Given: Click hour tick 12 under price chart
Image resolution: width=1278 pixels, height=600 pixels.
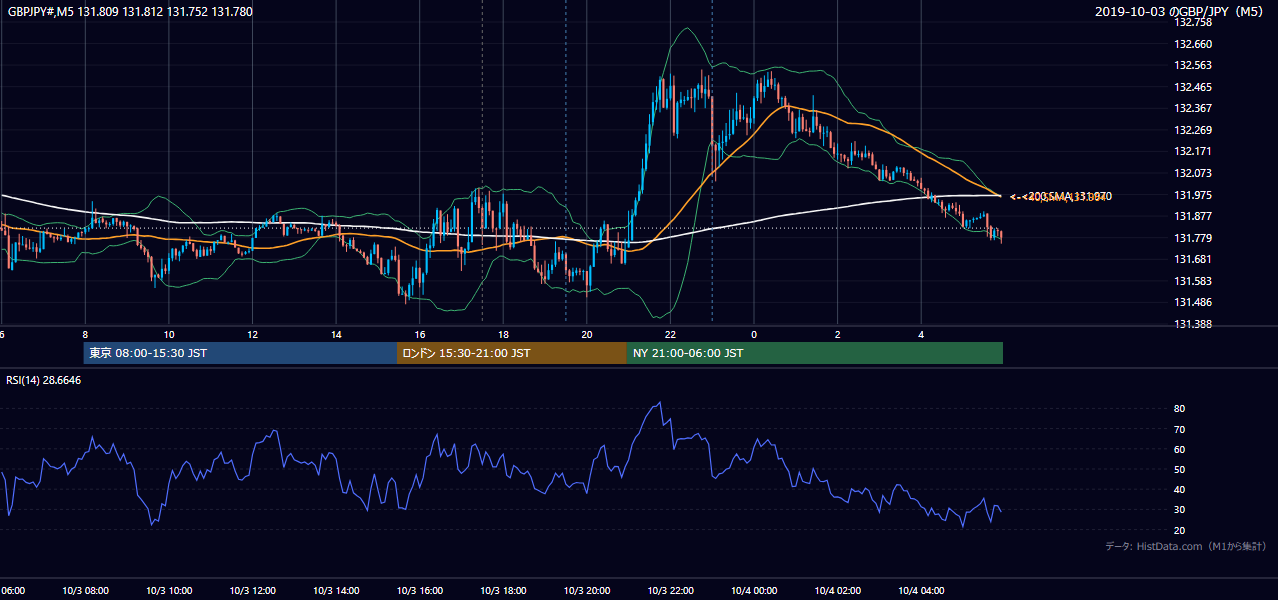Looking at the screenshot, I should click(253, 335).
